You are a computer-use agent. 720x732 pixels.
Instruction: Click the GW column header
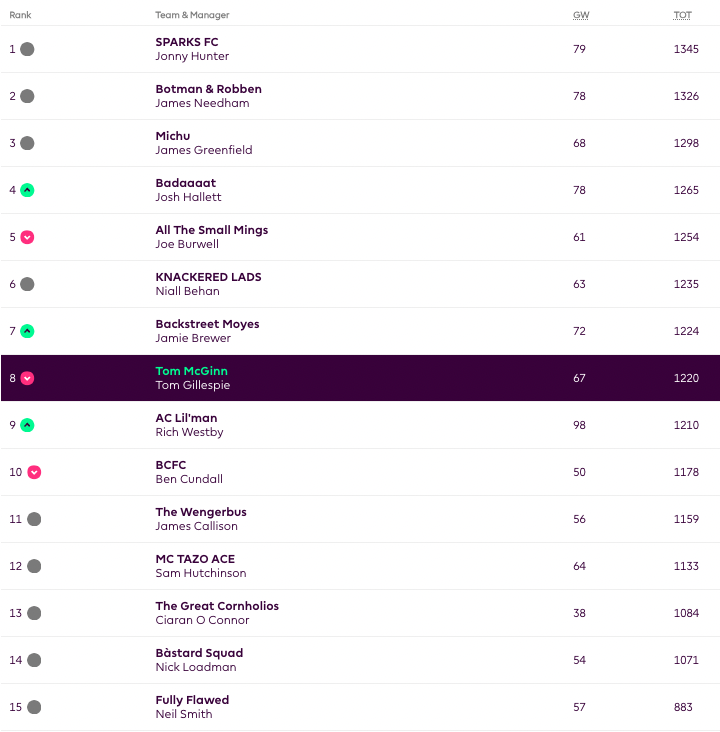click(x=580, y=15)
